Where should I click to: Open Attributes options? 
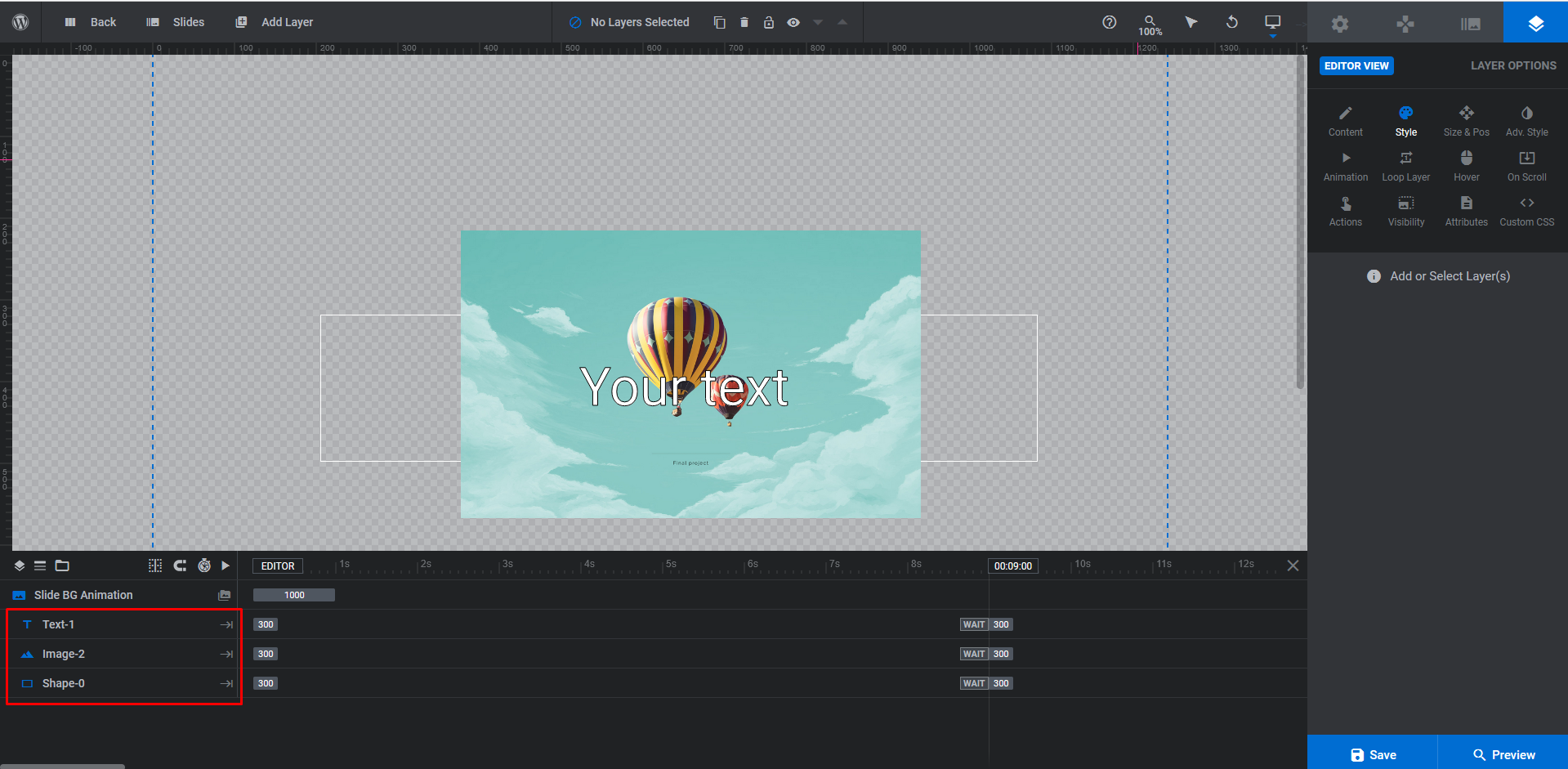1467,211
